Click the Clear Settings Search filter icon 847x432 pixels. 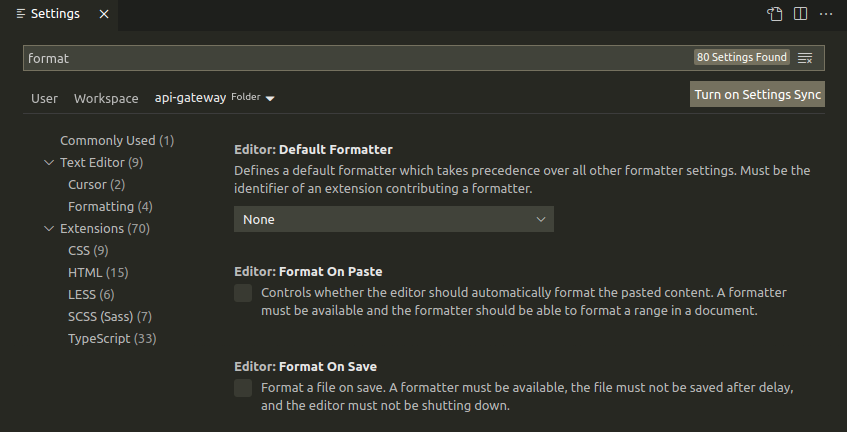pos(805,58)
